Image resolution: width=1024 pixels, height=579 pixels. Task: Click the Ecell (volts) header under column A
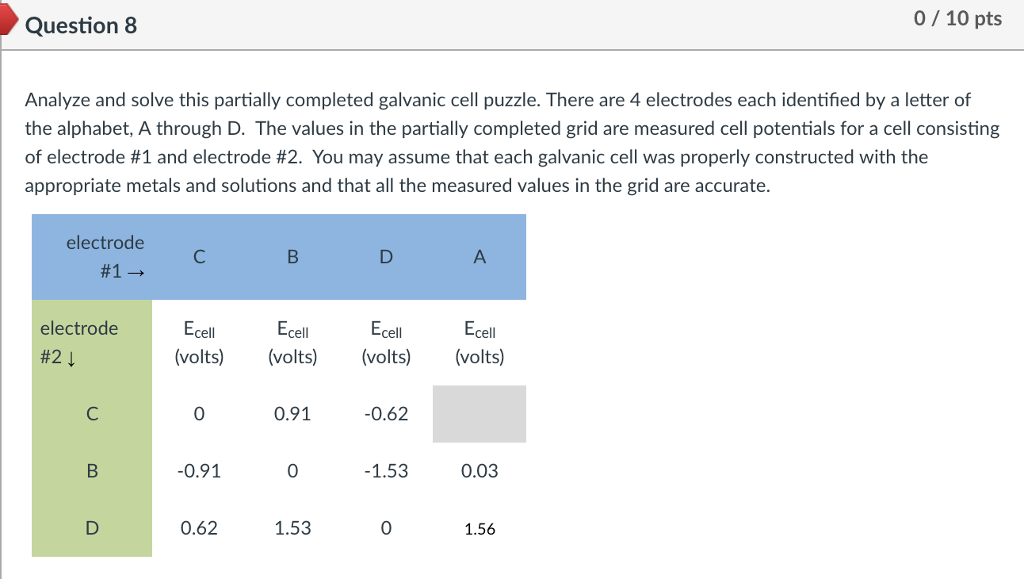(479, 343)
